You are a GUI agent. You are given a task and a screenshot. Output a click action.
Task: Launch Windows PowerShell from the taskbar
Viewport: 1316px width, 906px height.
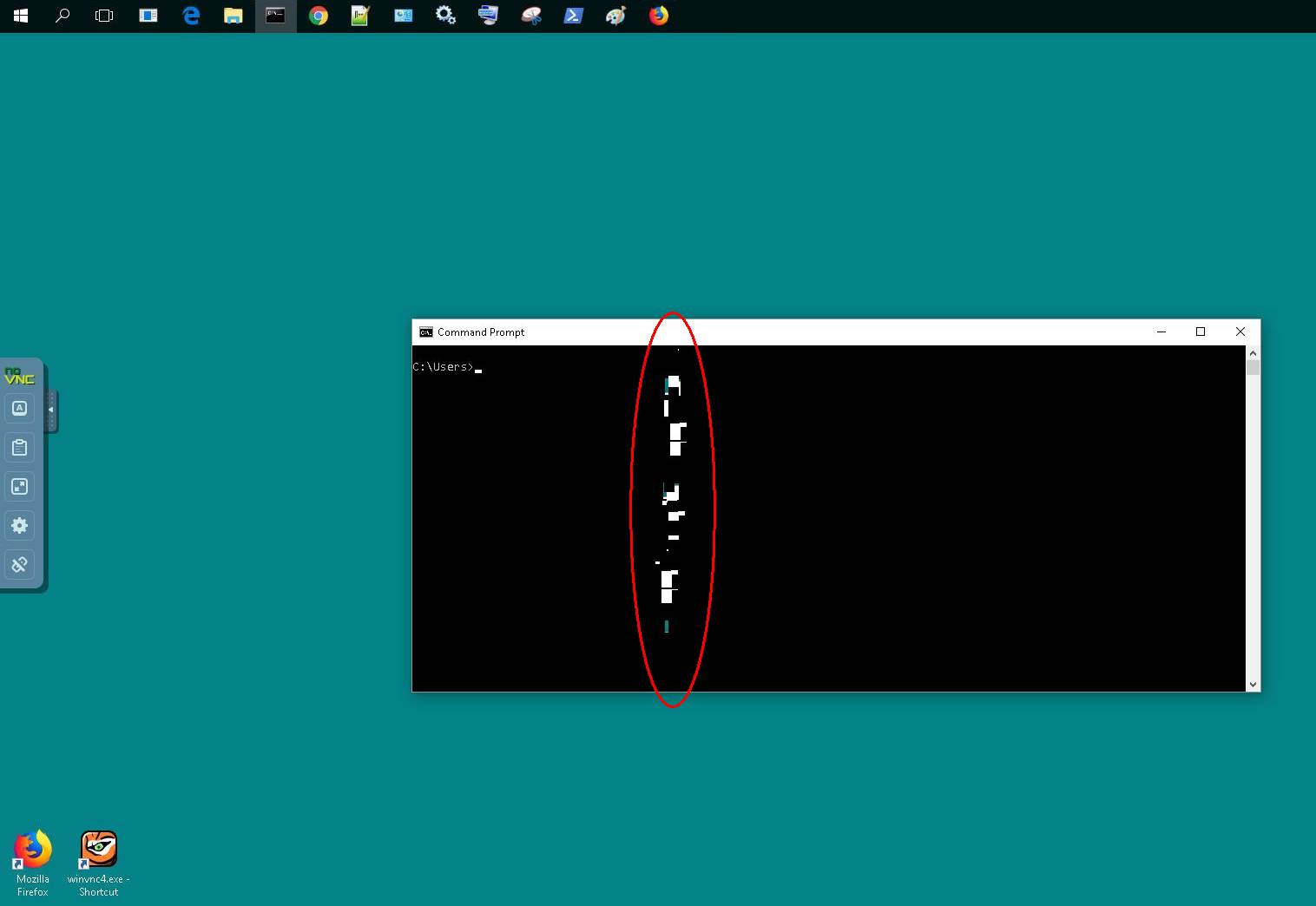573,16
